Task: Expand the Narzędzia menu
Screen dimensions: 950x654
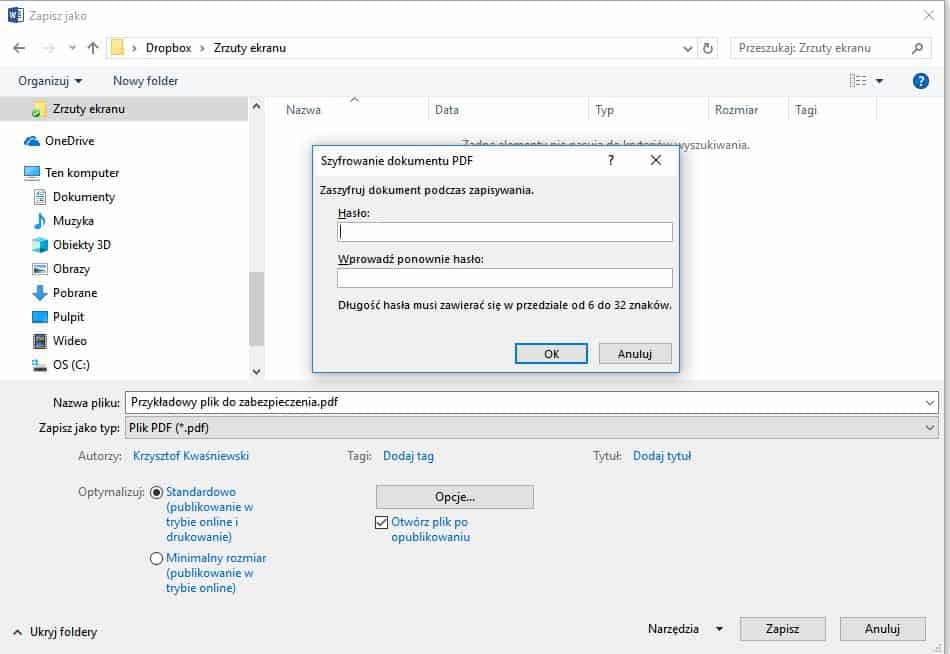Action: coord(686,629)
